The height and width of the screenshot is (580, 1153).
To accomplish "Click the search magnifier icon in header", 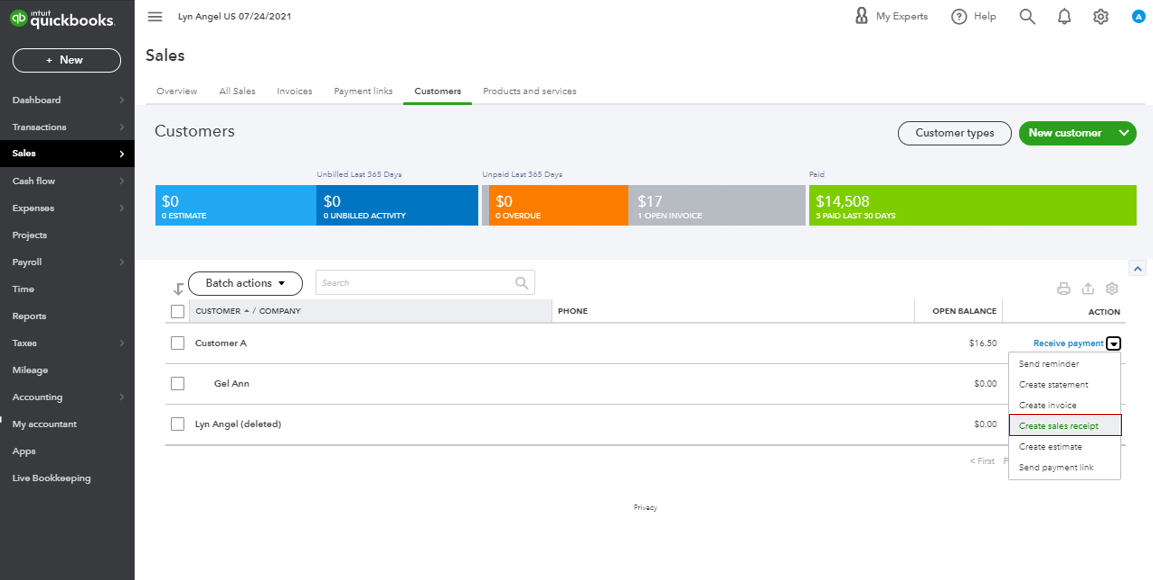I will click(1027, 16).
